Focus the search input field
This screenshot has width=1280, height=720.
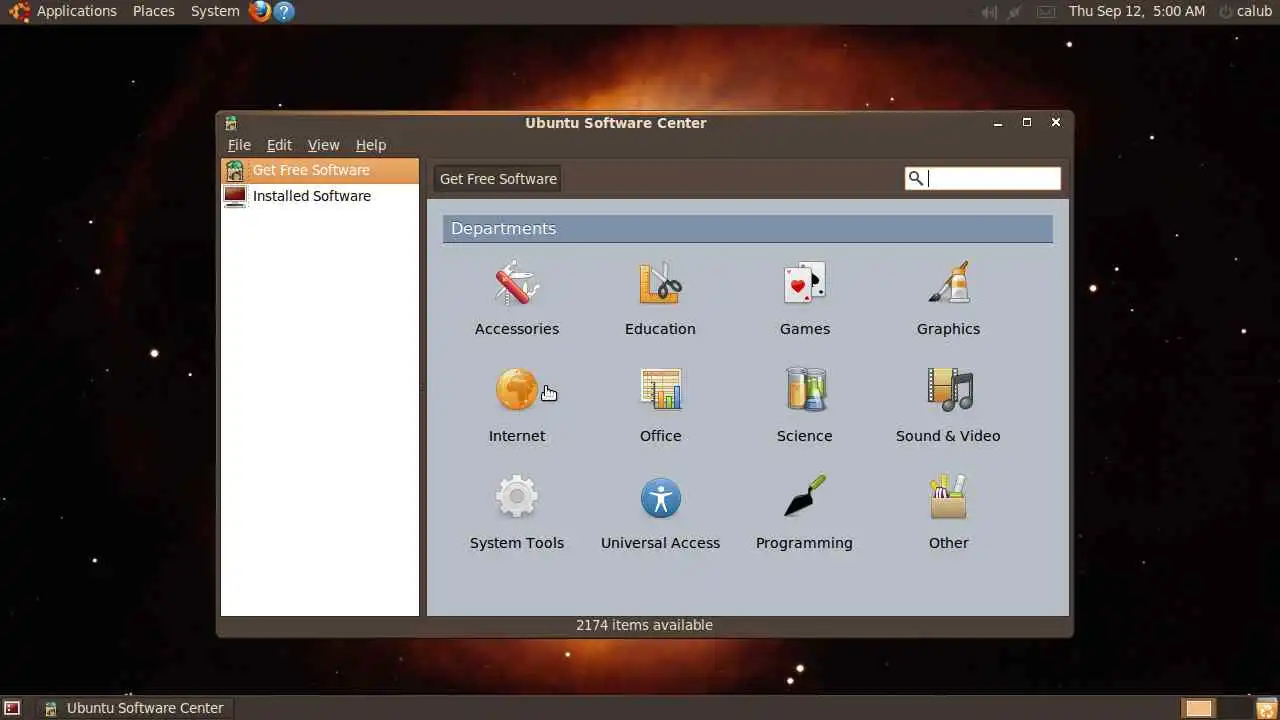tap(983, 178)
